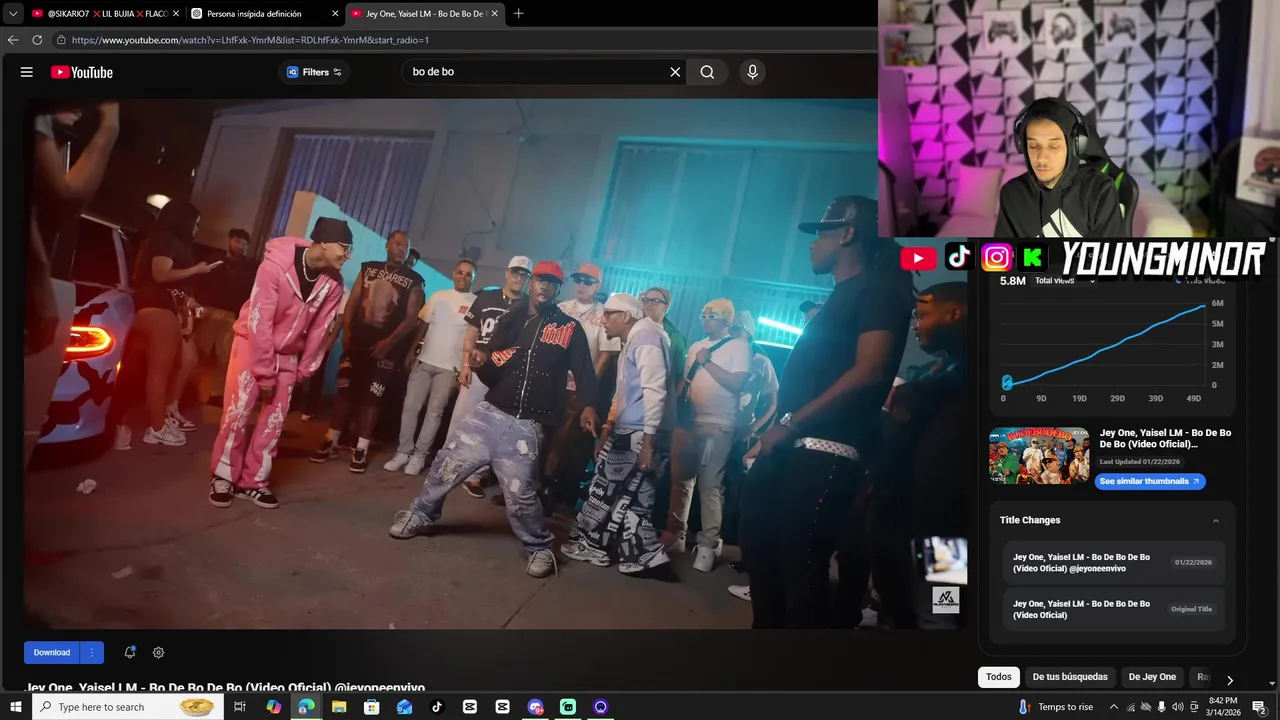
Task: Open the Filters button in header
Action: tap(314, 72)
